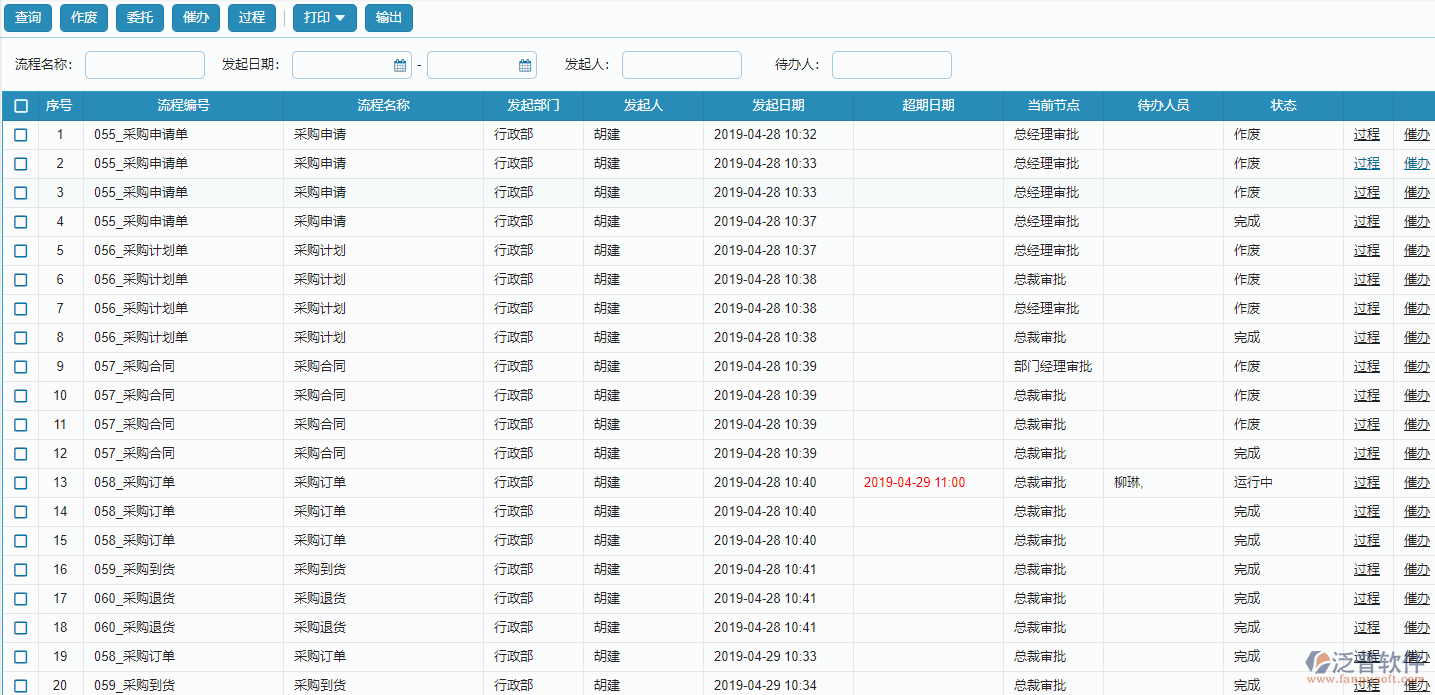Open start date calendar picker icon
The image size is (1435, 695).
[400, 66]
